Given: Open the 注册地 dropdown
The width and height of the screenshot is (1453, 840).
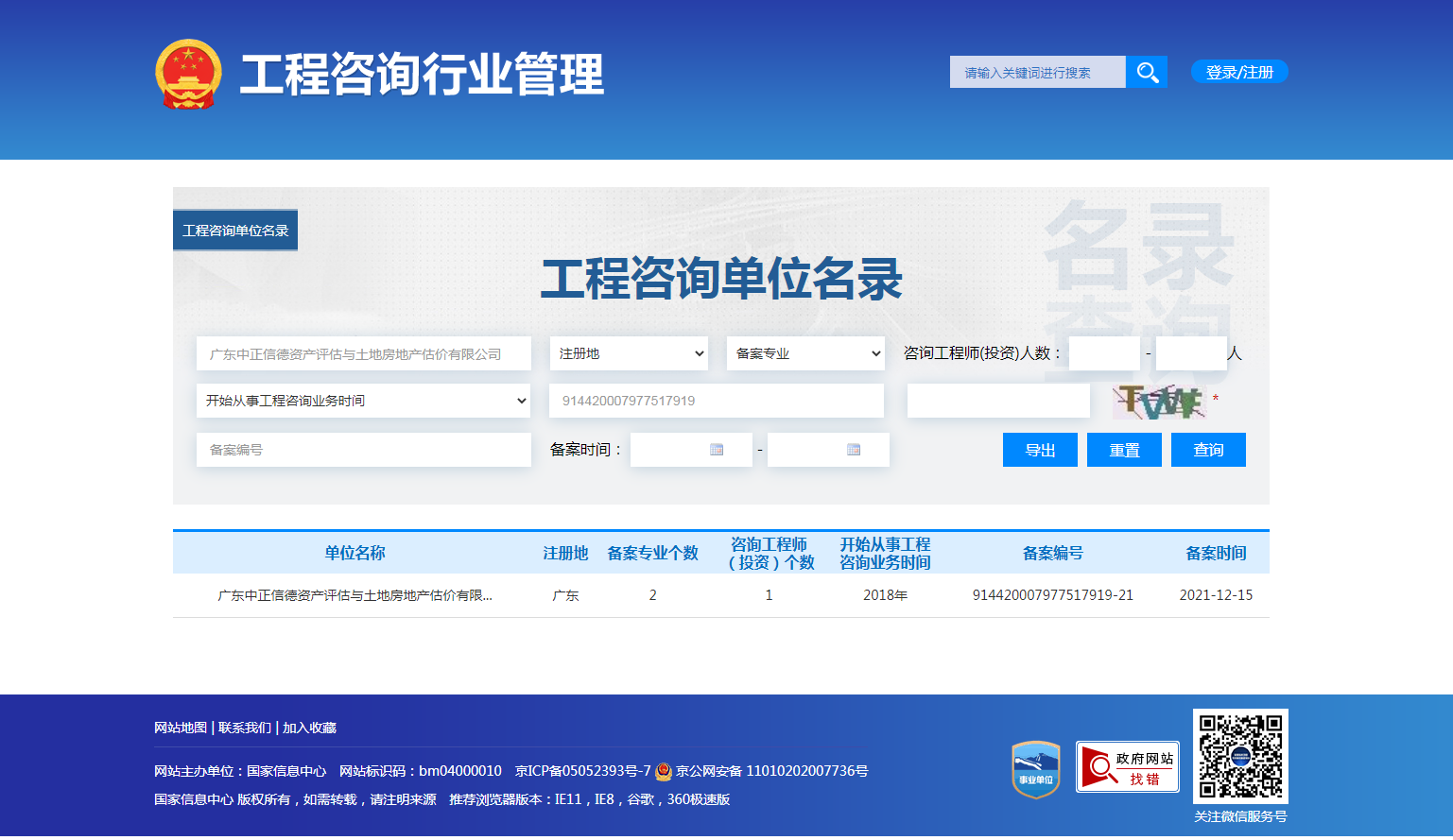Looking at the screenshot, I should pyautogui.click(x=628, y=353).
